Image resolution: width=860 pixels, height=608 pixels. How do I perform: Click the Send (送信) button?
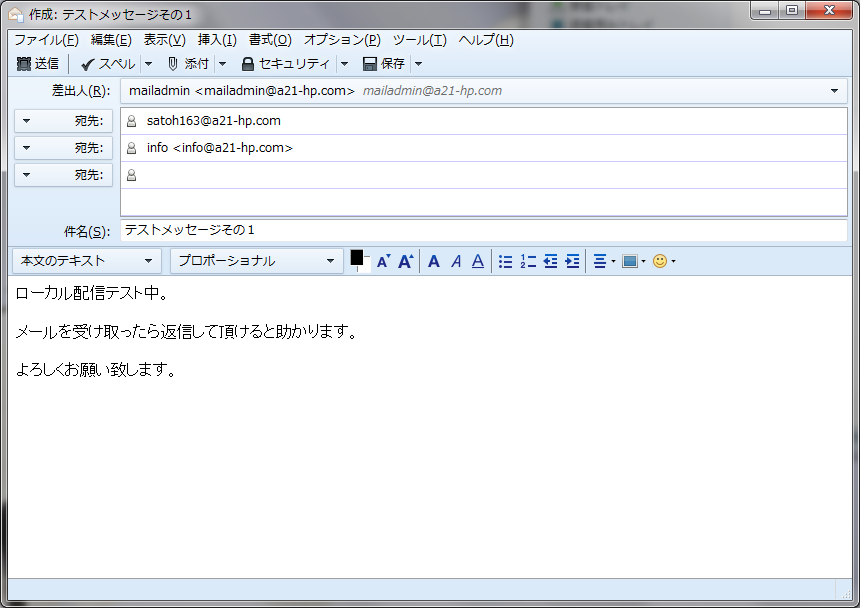38,64
